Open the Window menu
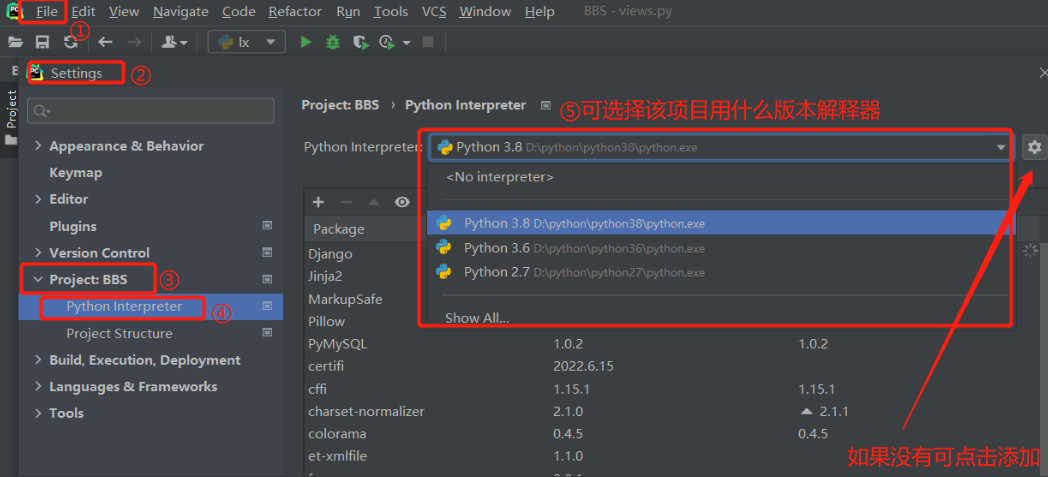The image size is (1048, 477). (x=485, y=11)
